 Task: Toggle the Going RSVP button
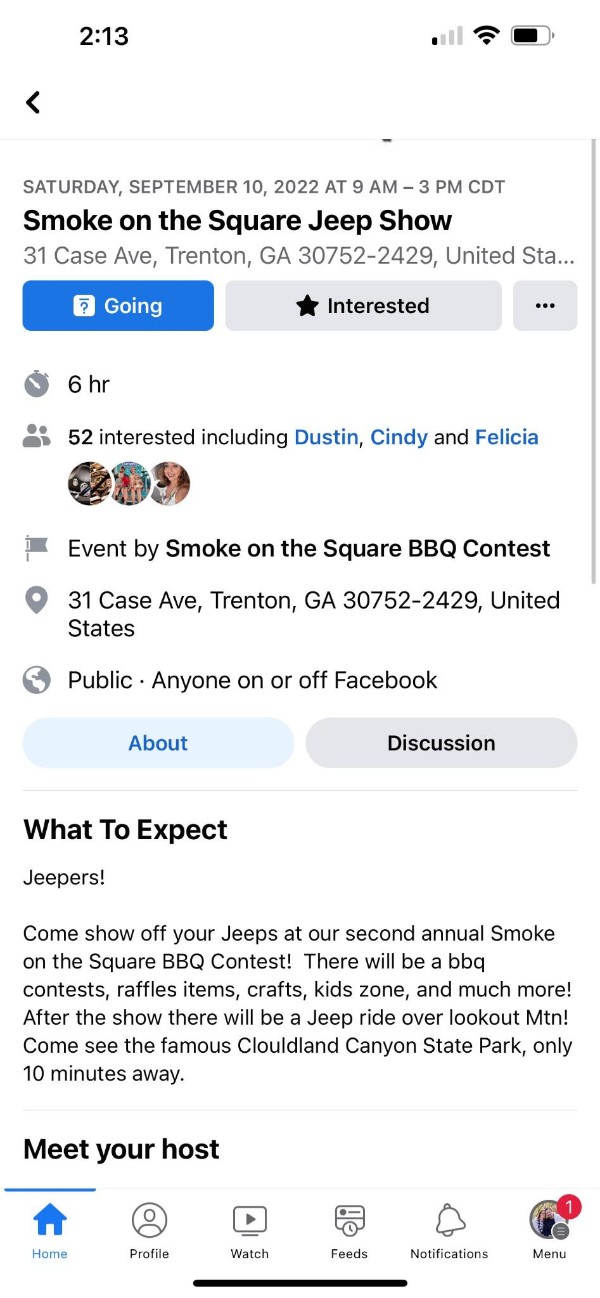click(x=118, y=306)
